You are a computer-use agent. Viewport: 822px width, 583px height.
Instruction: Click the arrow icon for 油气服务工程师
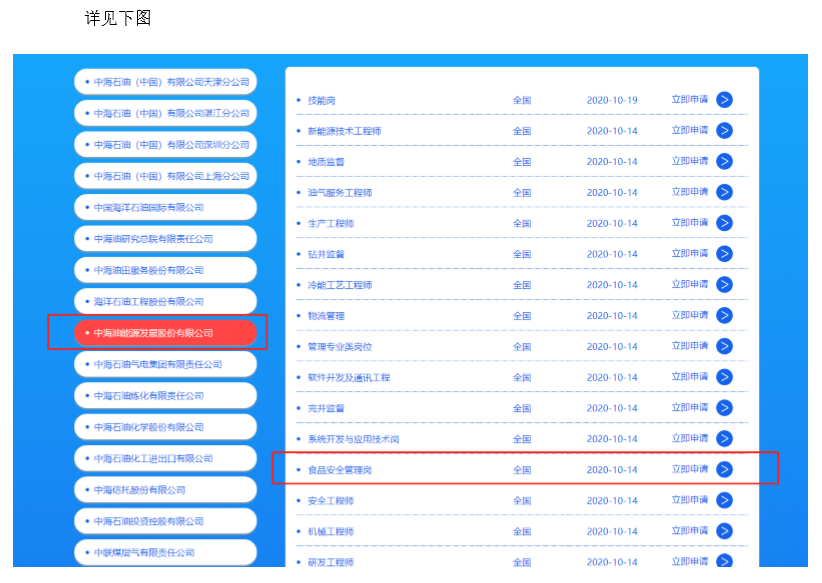coord(724,192)
